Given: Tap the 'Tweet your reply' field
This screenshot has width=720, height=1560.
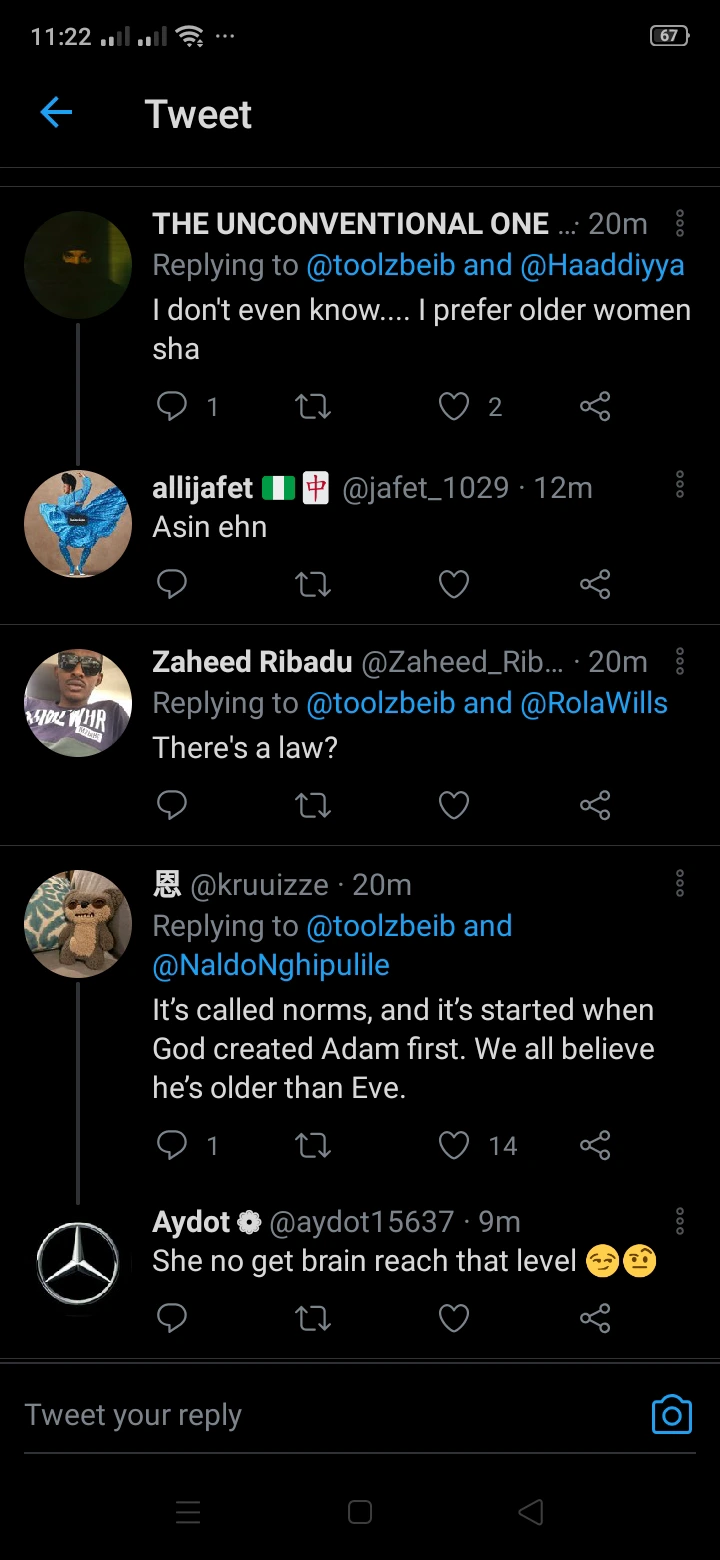Looking at the screenshot, I should pyautogui.click(x=300, y=1415).
